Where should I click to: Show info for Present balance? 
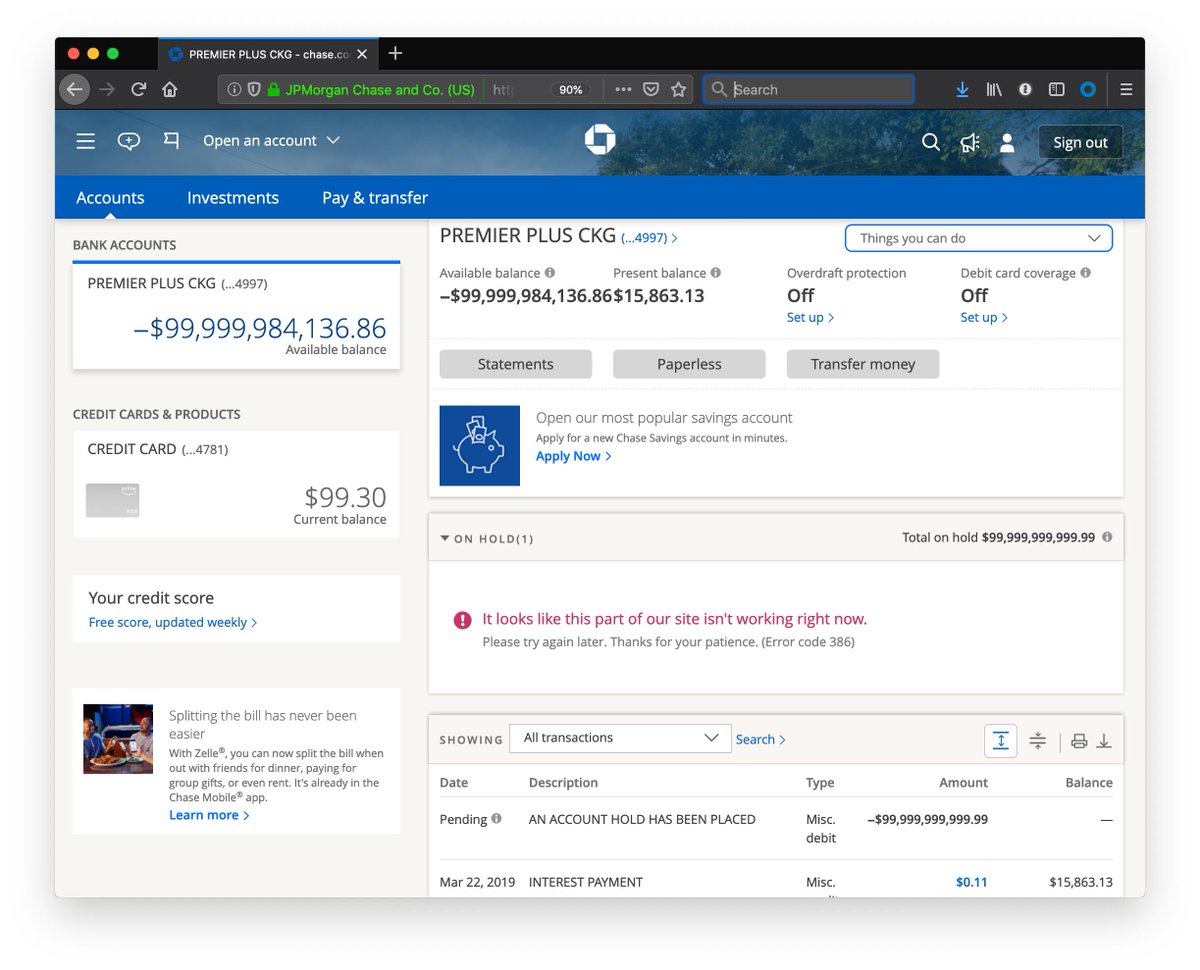pyautogui.click(x=715, y=273)
